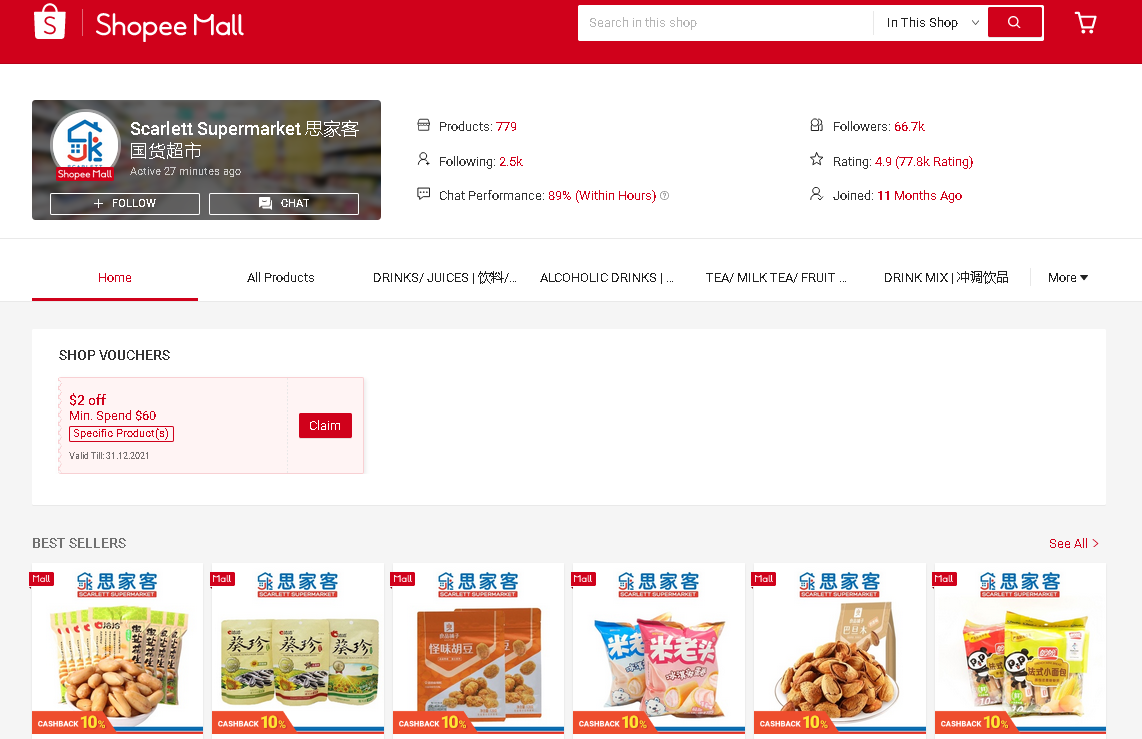This screenshot has height=739, width=1142.
Task: Open the shopping cart
Action: coord(1085,23)
